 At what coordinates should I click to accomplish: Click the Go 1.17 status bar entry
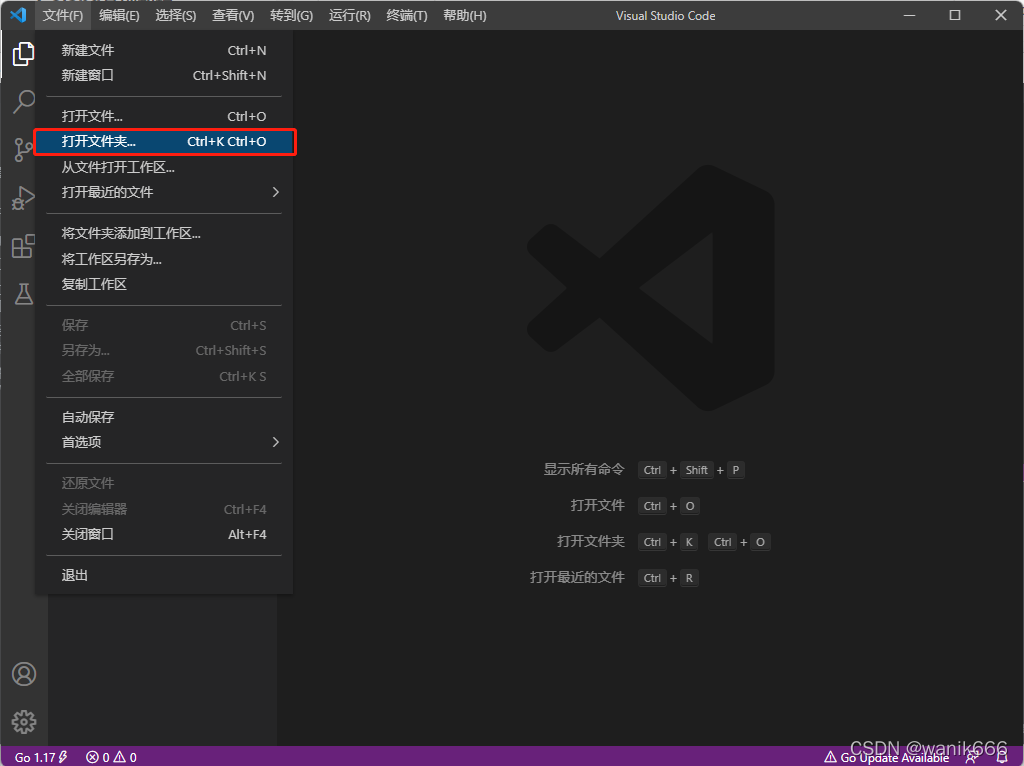(40, 757)
